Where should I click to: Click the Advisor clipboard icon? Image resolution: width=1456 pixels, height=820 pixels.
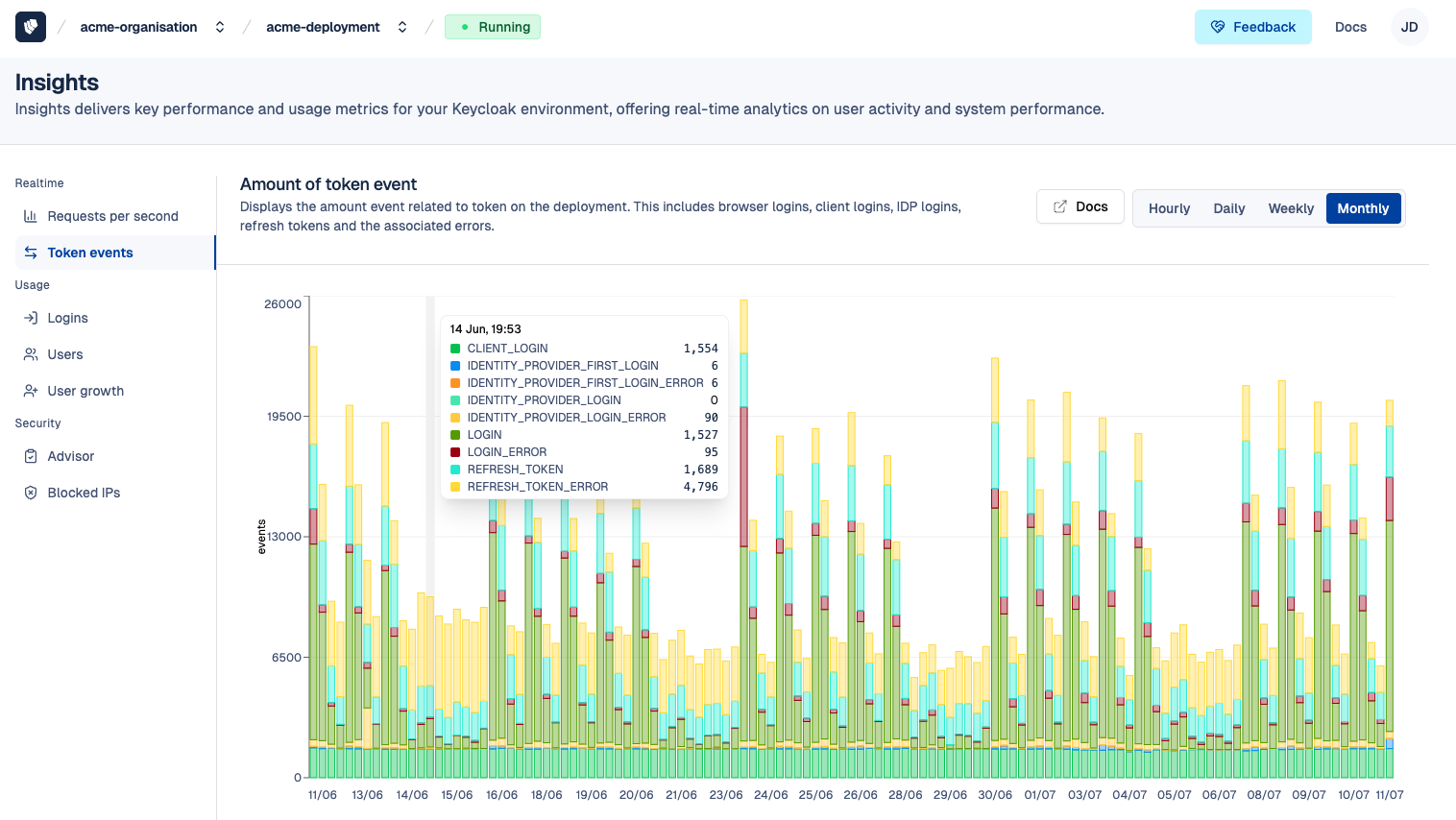point(31,456)
